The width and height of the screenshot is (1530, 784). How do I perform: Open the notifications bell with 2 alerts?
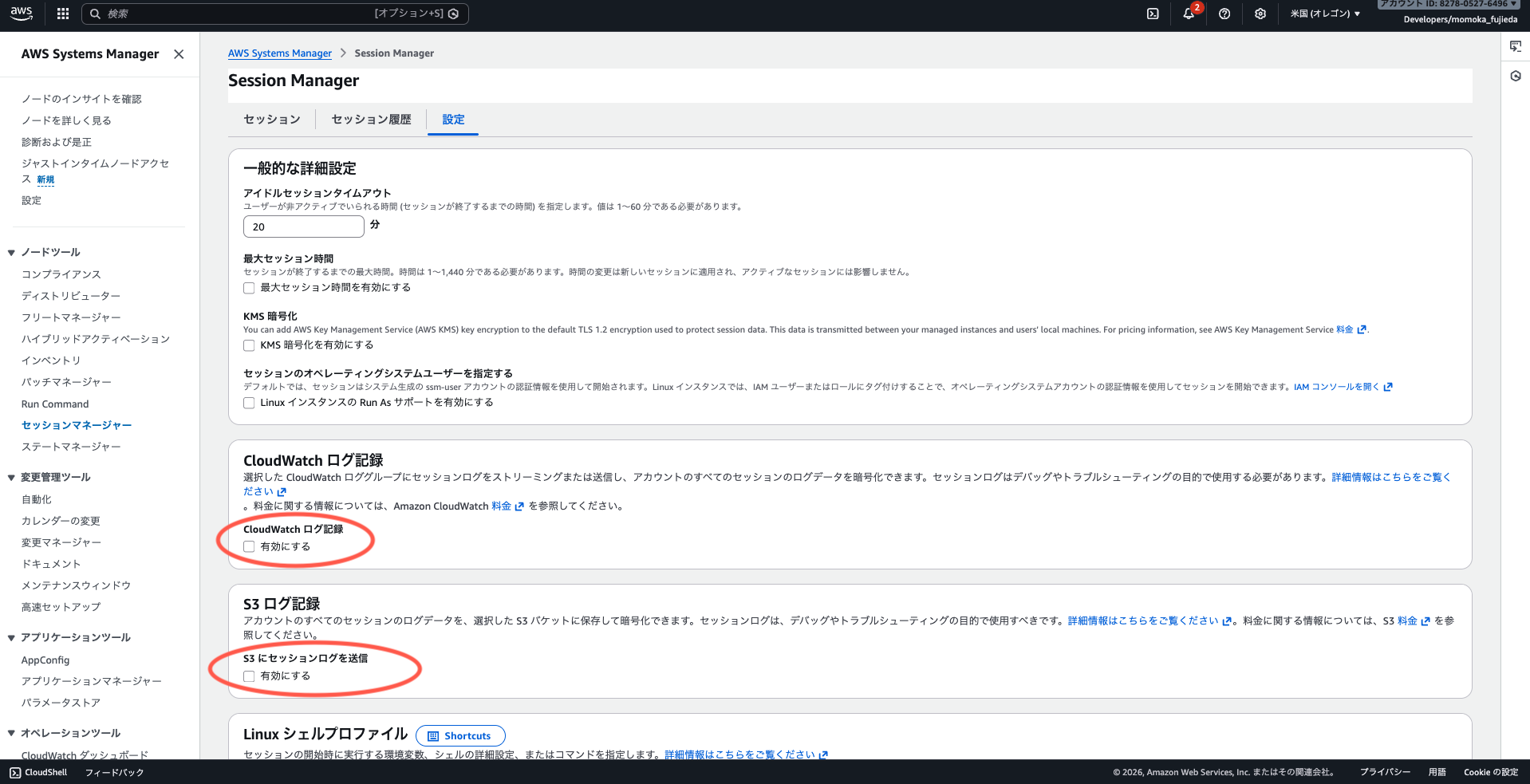pyautogui.click(x=1188, y=14)
